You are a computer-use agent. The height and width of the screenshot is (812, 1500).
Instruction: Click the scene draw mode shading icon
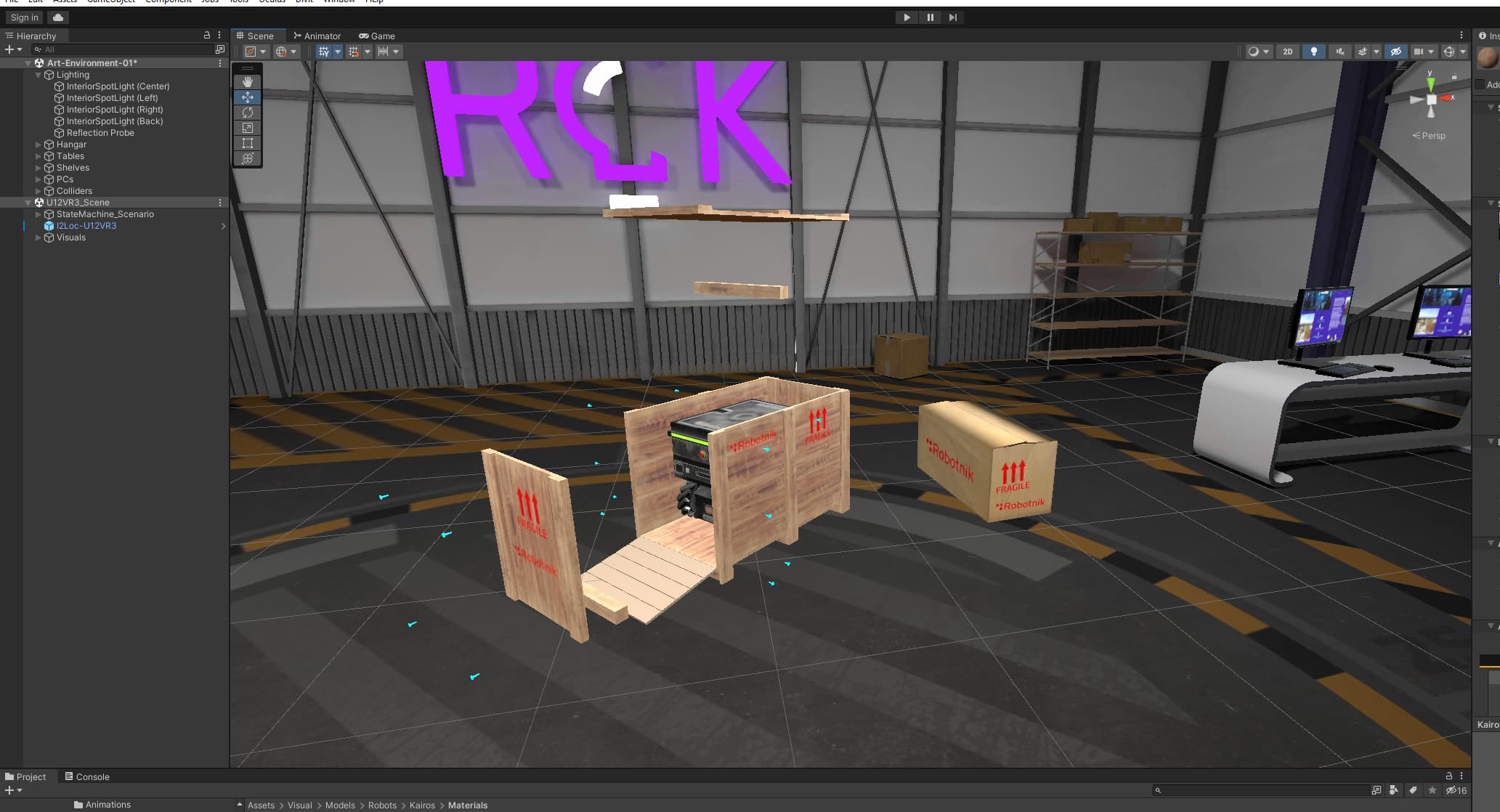(1253, 52)
